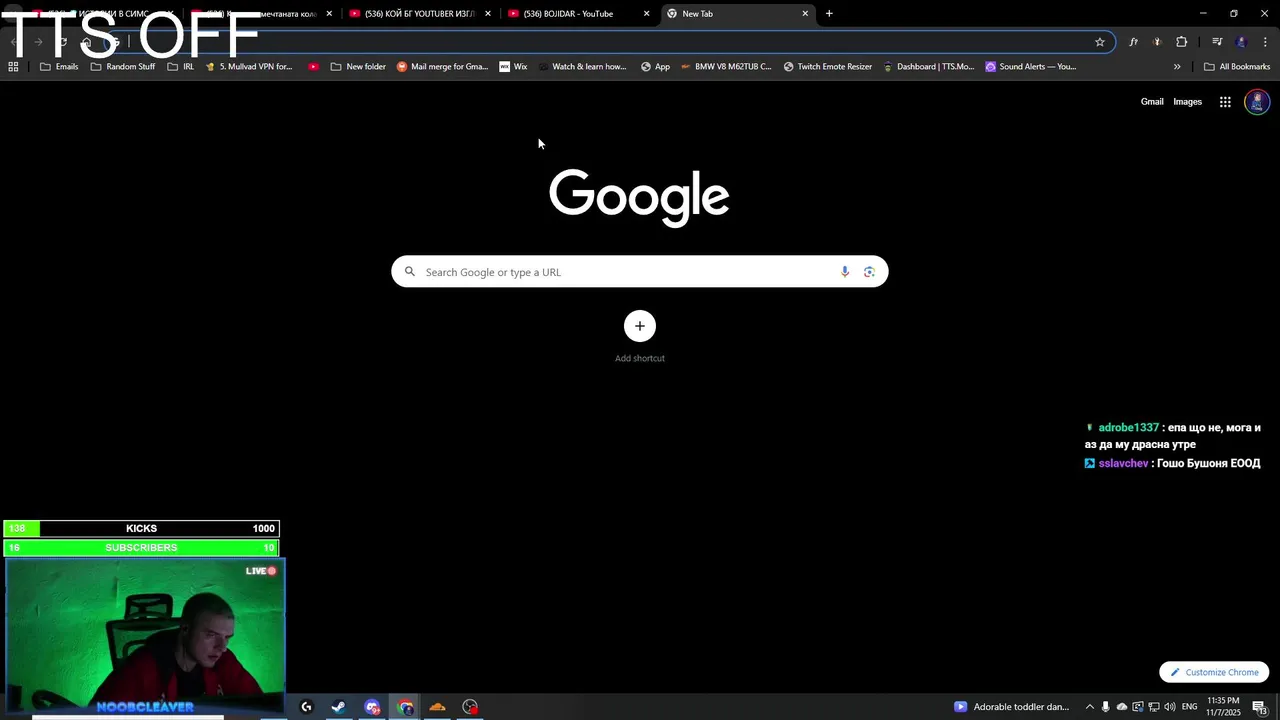Image resolution: width=1280 pixels, height=720 pixels.
Task: Open Discord from the taskbar
Action: (372, 707)
